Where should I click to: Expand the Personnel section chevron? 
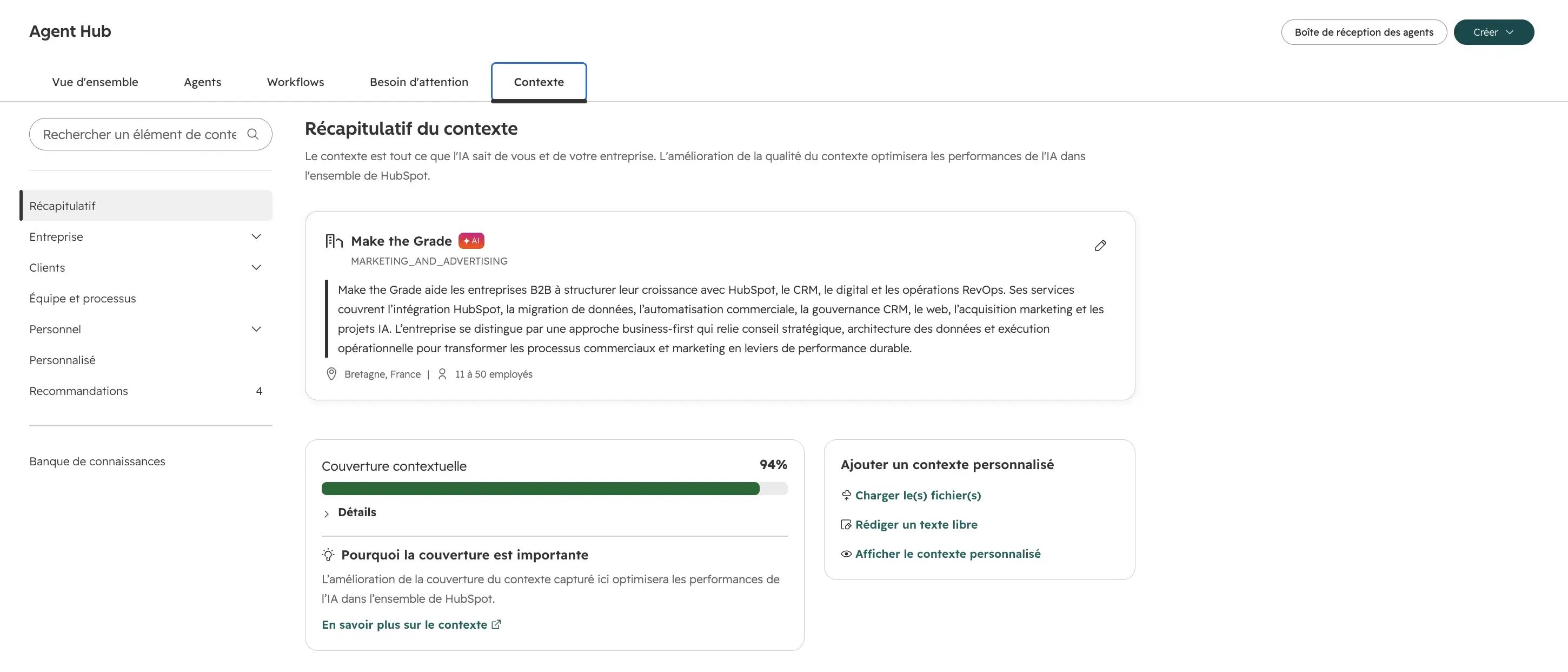click(256, 329)
